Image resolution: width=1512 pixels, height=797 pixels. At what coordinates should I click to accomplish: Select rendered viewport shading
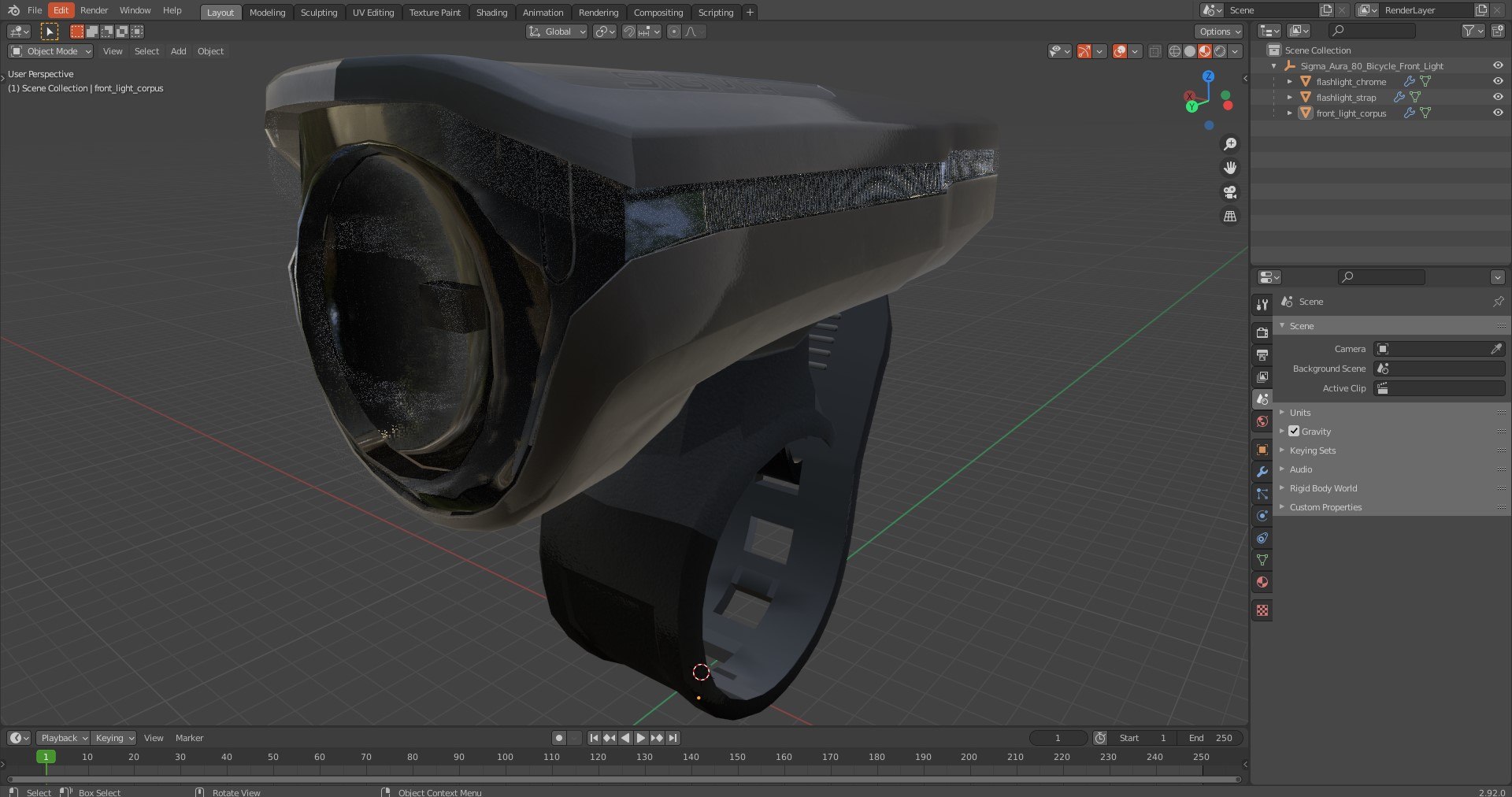[x=1220, y=51]
